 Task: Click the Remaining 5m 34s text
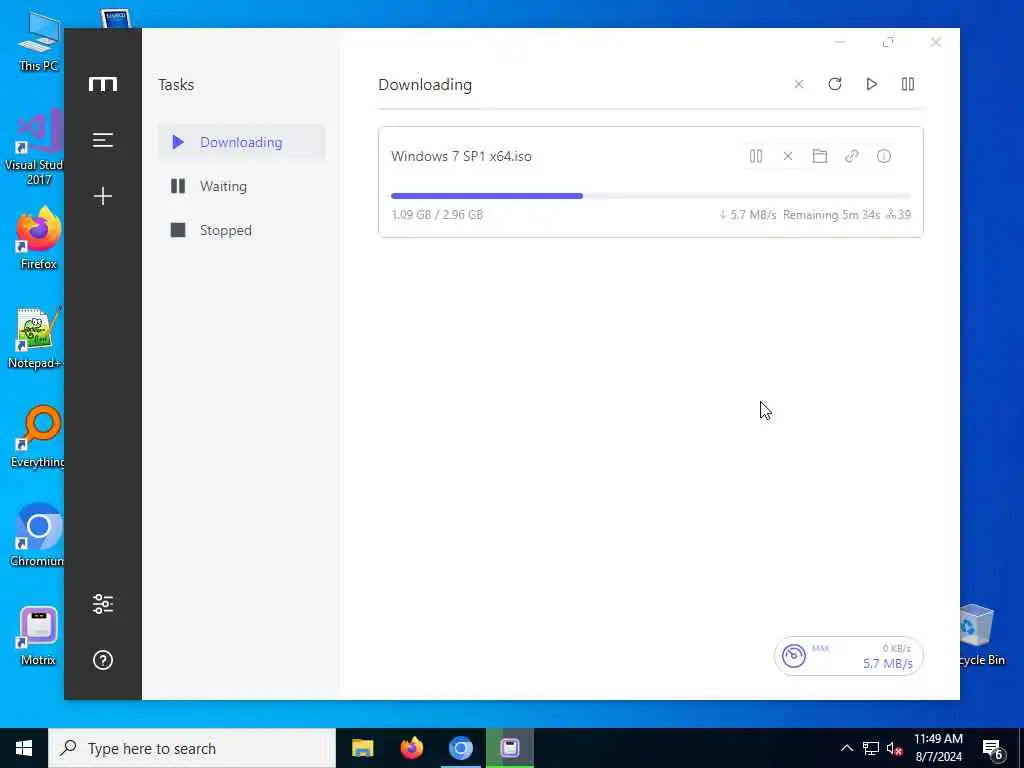(831, 214)
